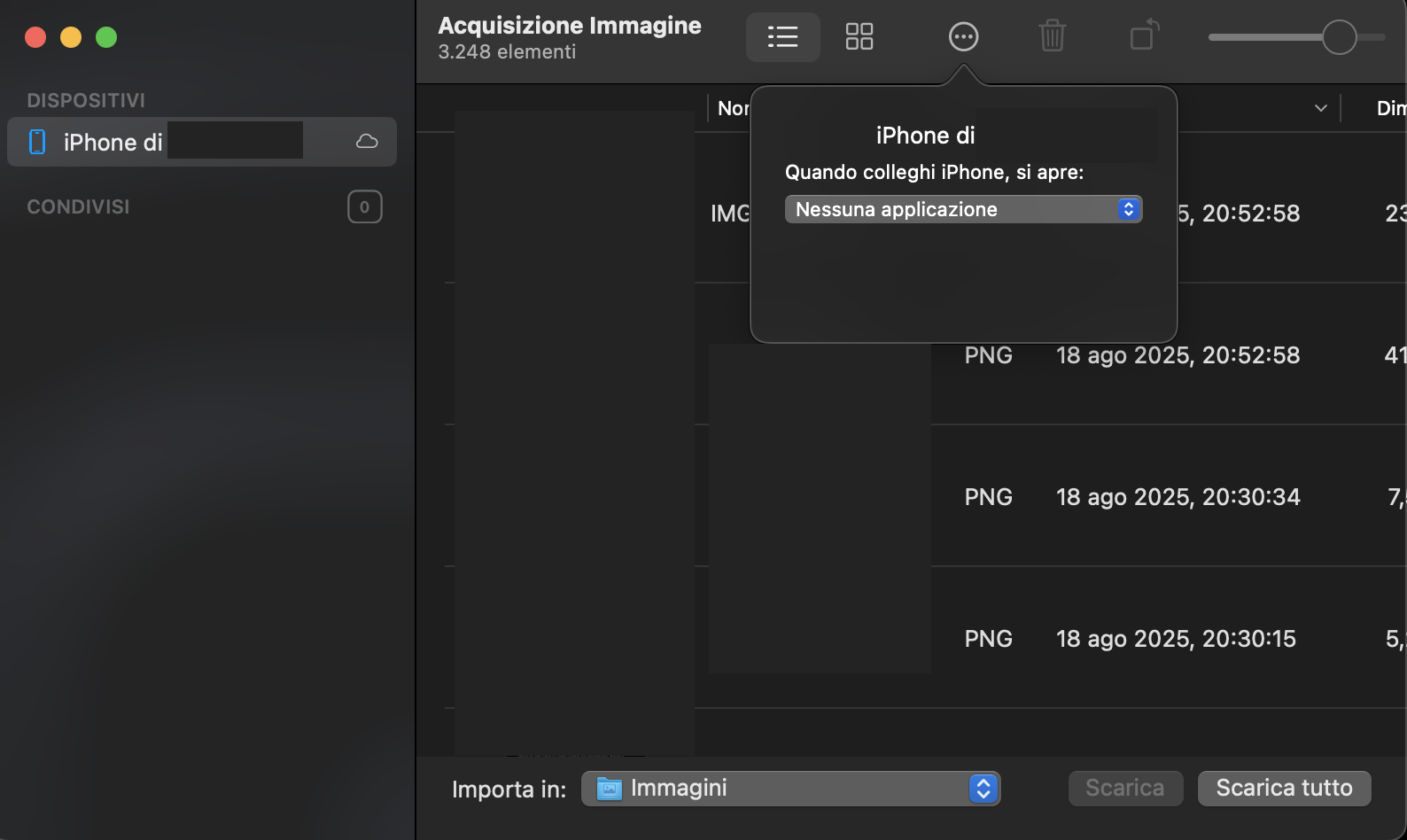The image size is (1407, 840).
Task: Click the yellow minimize window button
Action: pos(71,37)
